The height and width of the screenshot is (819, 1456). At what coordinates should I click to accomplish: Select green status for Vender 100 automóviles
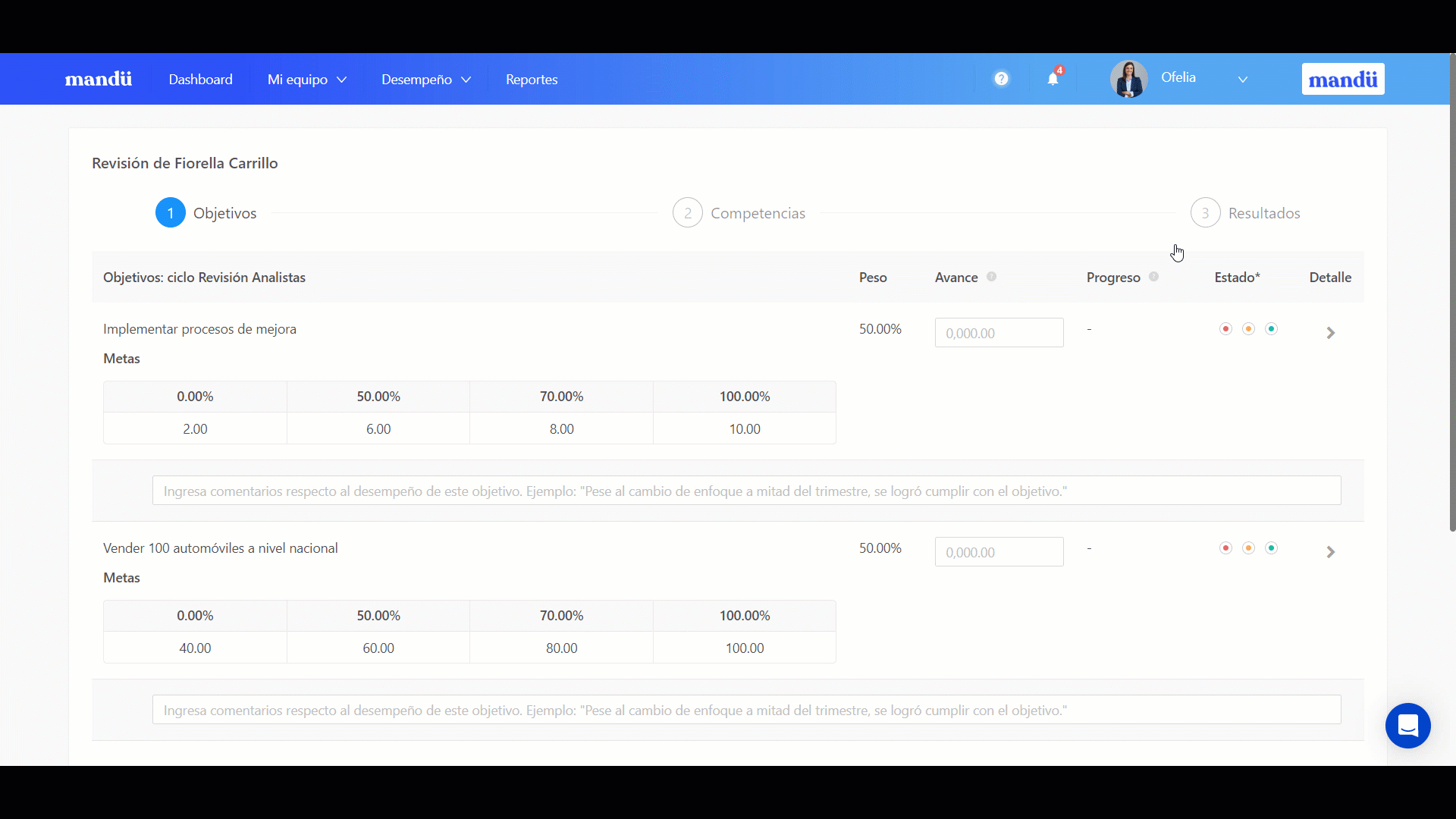point(1272,548)
